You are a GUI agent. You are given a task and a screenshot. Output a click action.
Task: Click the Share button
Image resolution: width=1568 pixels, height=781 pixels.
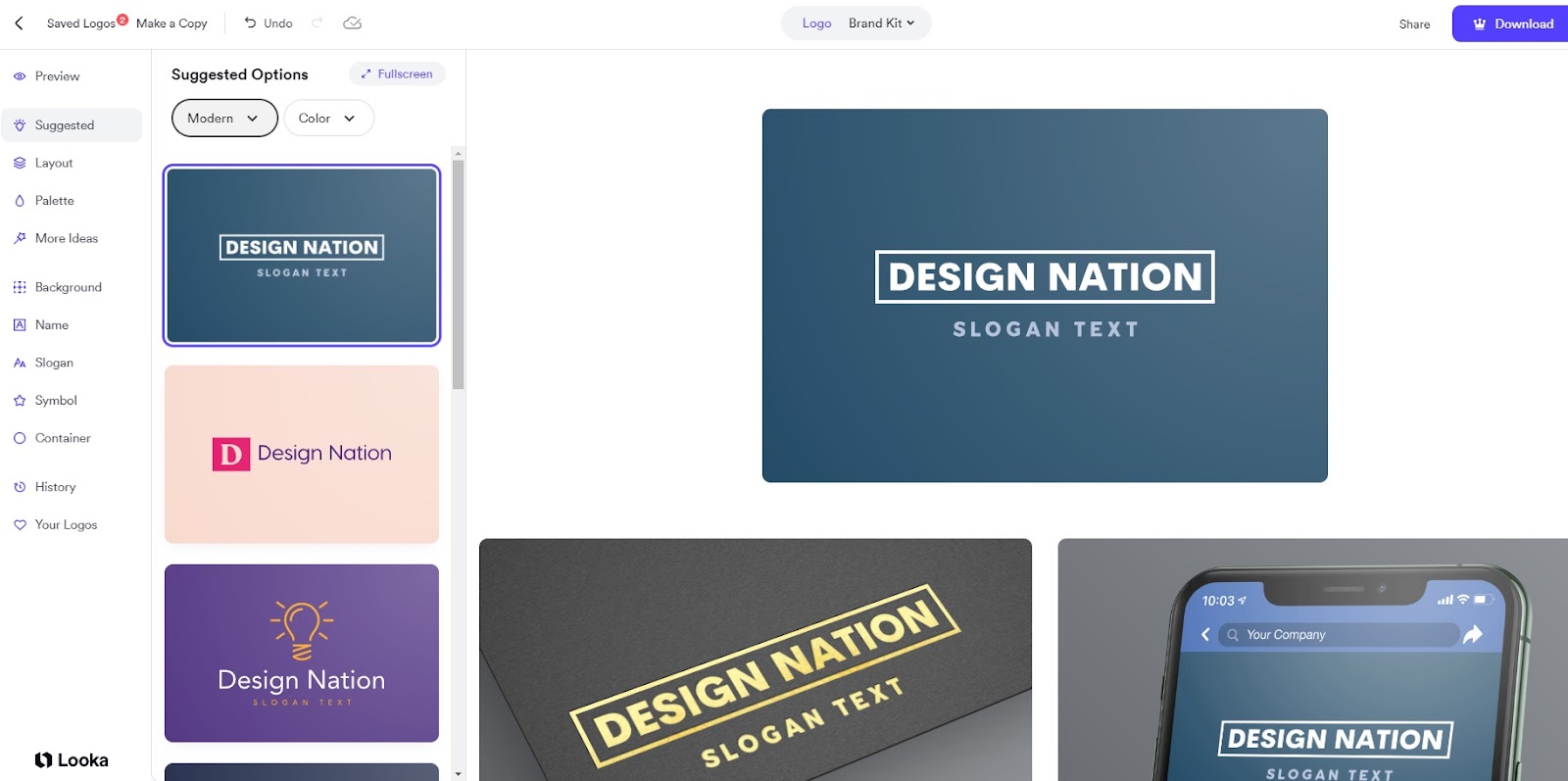tap(1414, 24)
